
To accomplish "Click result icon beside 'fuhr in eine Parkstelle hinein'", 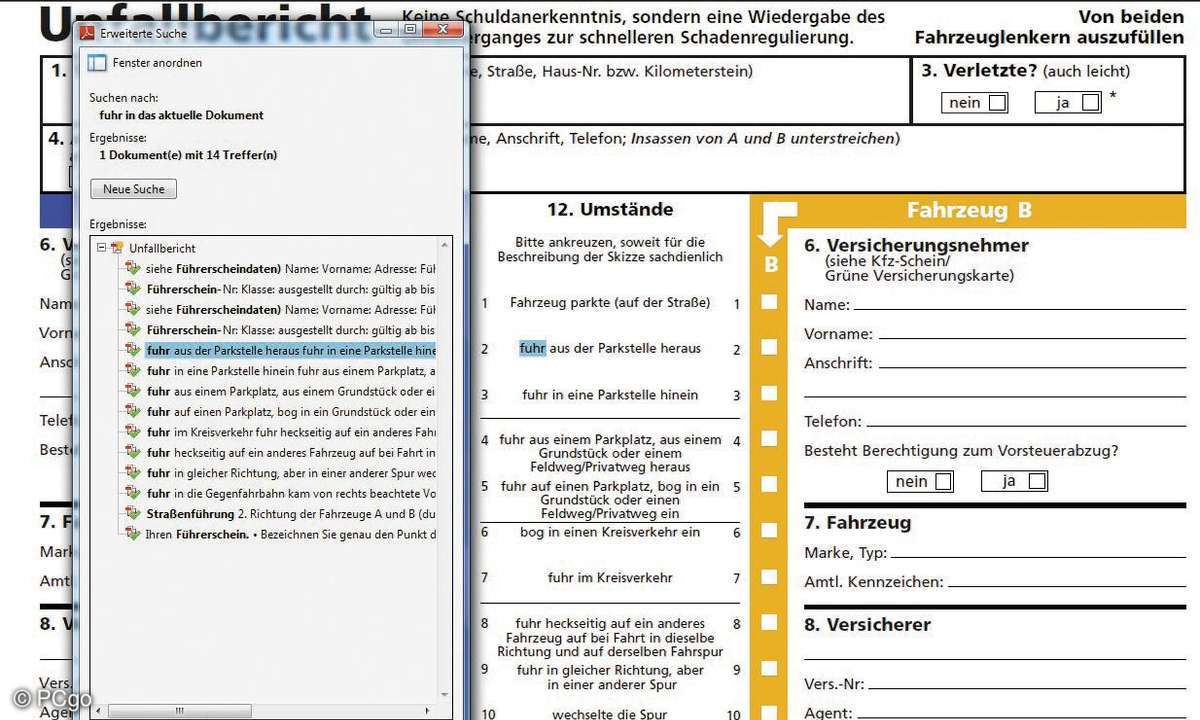I will (133, 370).
